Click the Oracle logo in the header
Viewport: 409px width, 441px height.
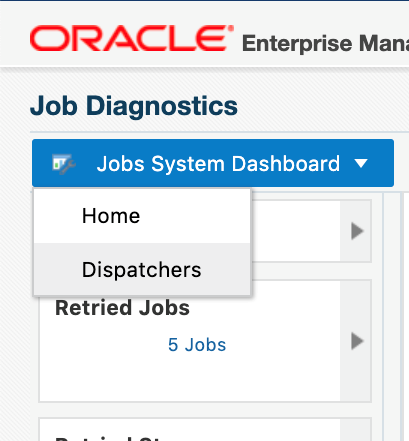coord(132,38)
